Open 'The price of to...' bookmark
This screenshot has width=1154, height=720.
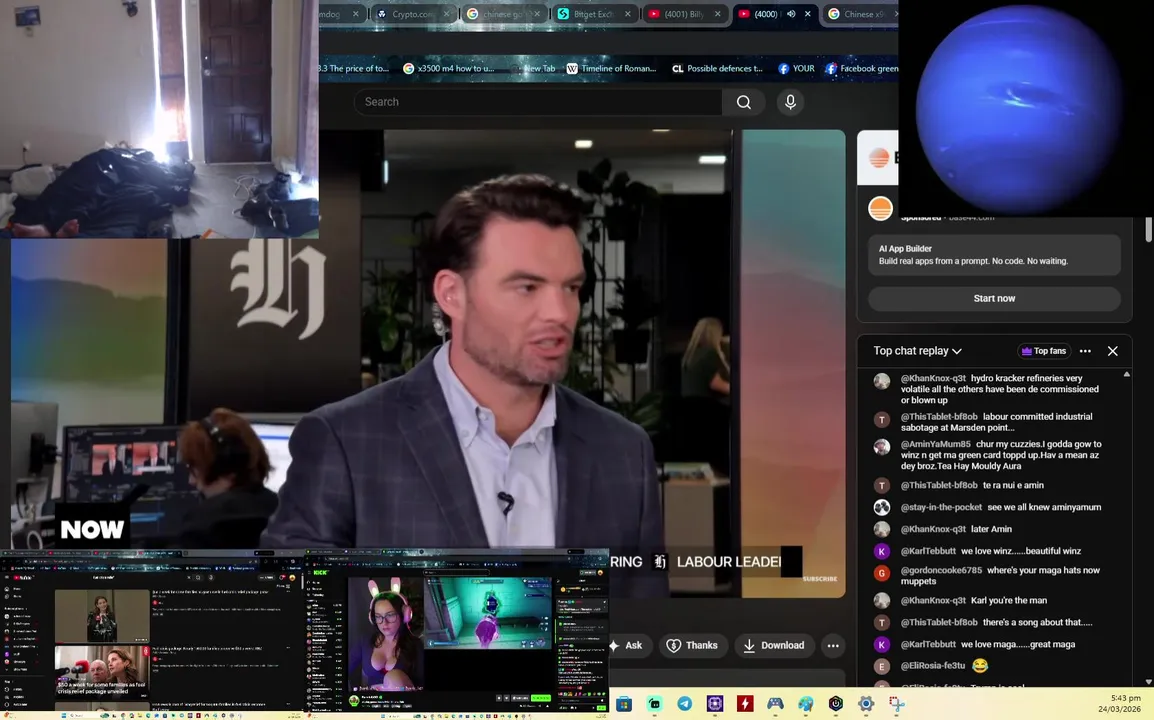(354, 68)
